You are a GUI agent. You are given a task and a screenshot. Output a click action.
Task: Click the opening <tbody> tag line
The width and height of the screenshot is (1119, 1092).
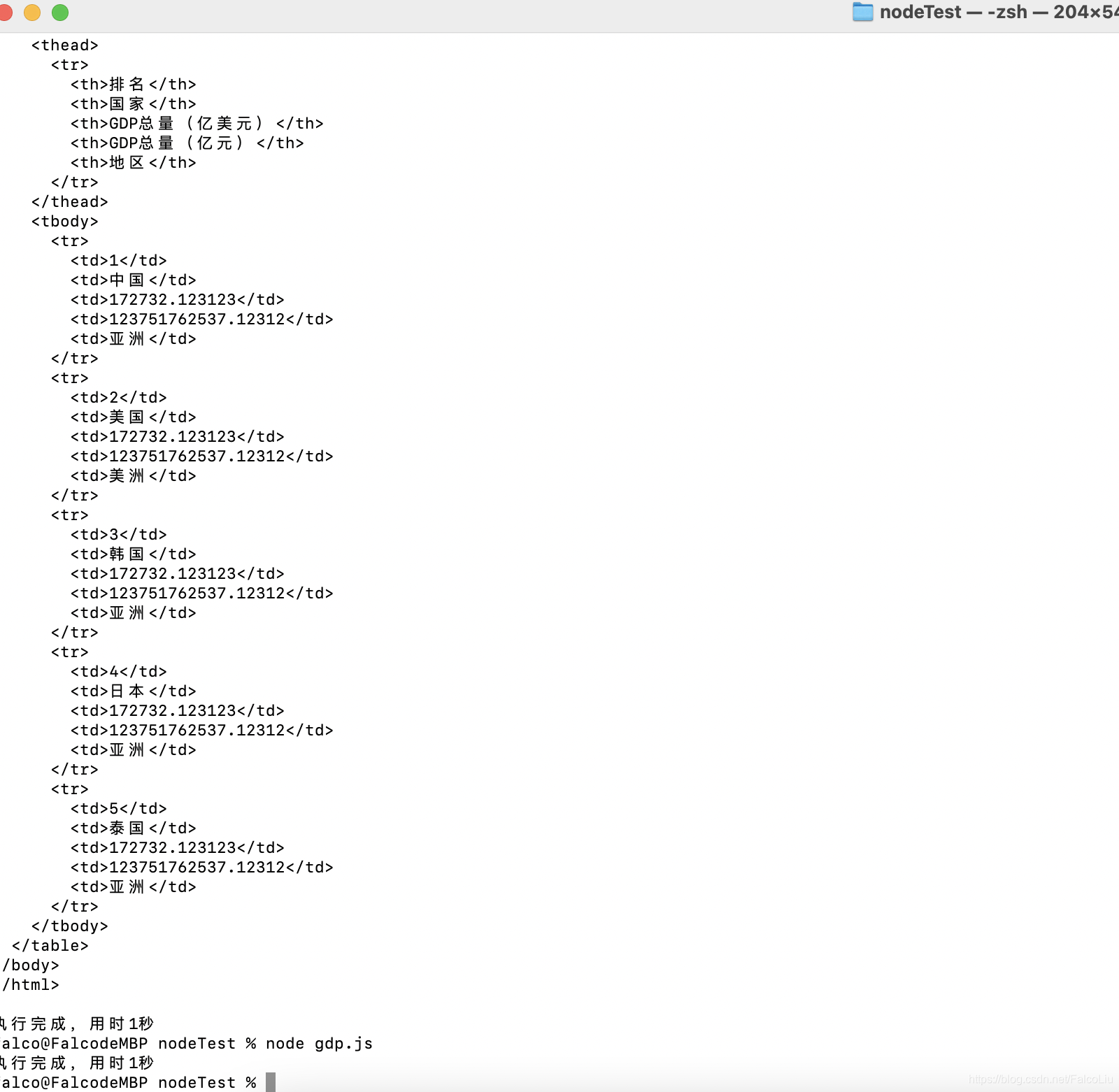pyautogui.click(x=64, y=222)
